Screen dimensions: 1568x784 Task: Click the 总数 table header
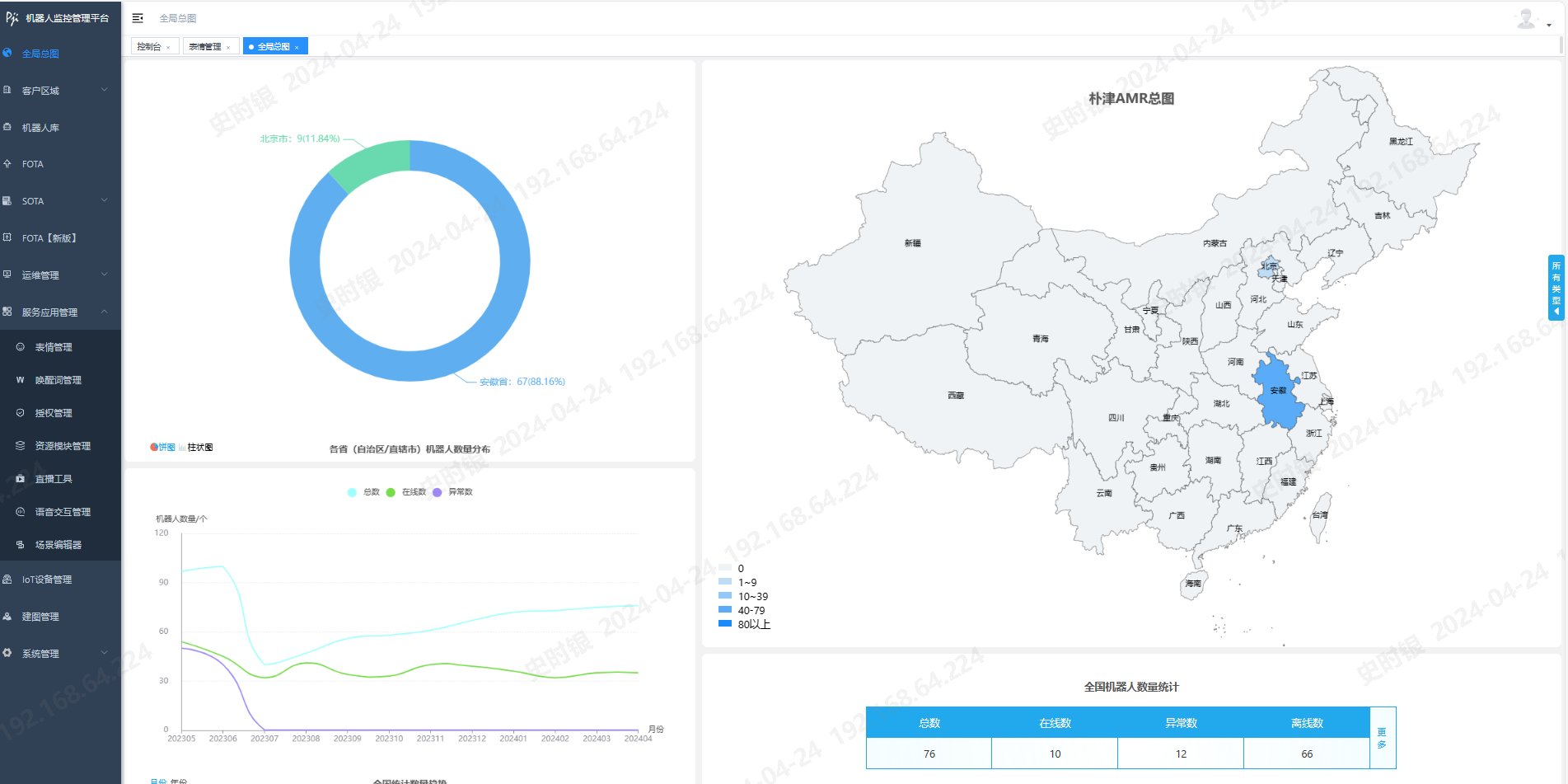[929, 723]
